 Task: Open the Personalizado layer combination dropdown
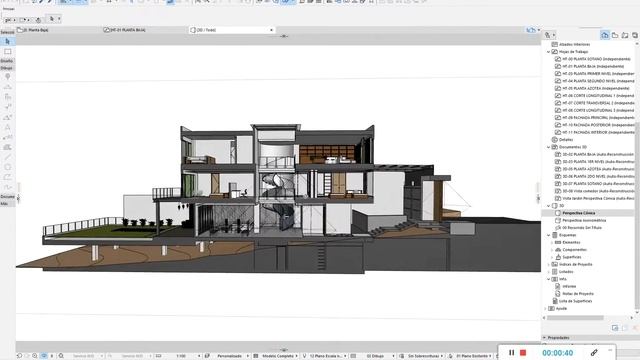click(x=227, y=356)
